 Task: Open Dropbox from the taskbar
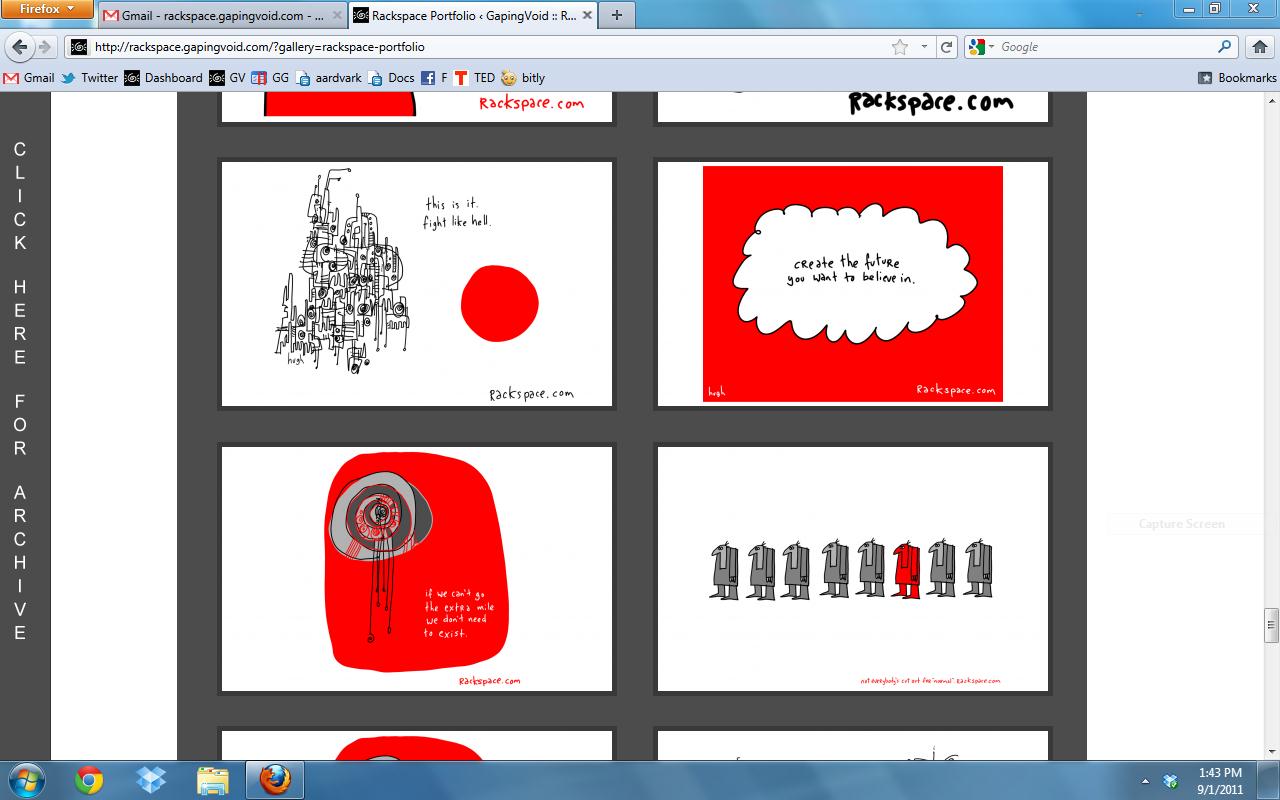click(x=151, y=780)
